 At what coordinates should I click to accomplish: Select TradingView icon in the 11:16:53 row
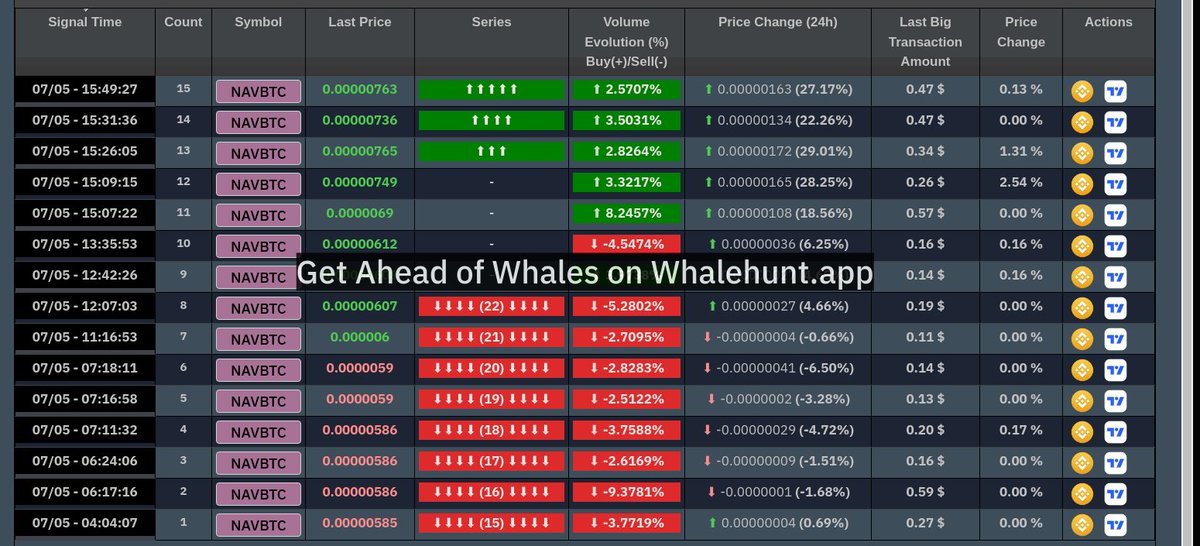(x=1115, y=339)
